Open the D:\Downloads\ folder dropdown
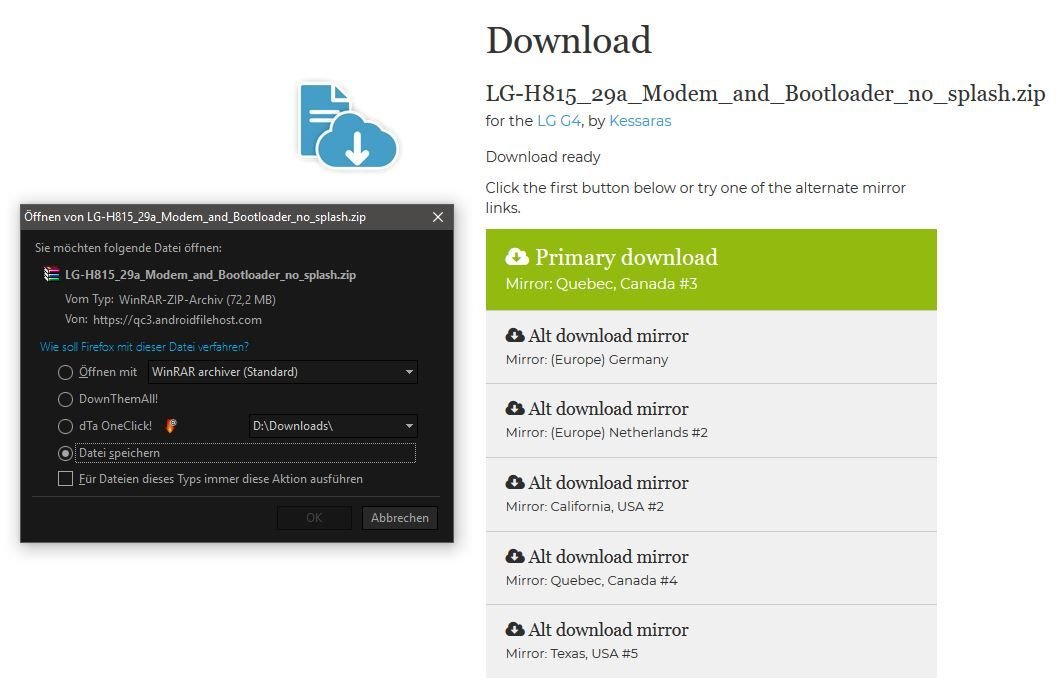The width and height of the screenshot is (1058, 699). point(333,426)
